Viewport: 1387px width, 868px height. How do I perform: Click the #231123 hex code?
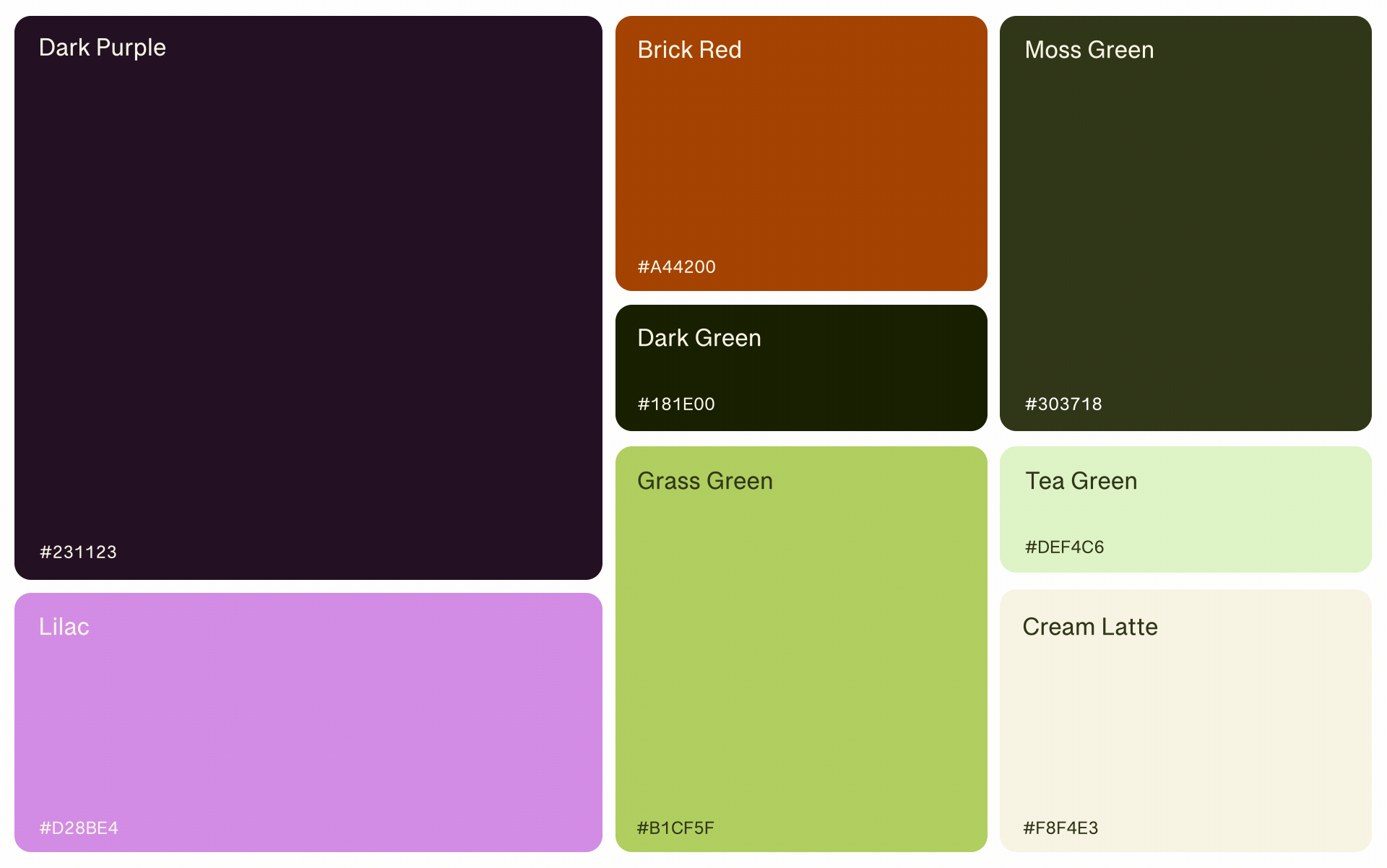(x=78, y=552)
